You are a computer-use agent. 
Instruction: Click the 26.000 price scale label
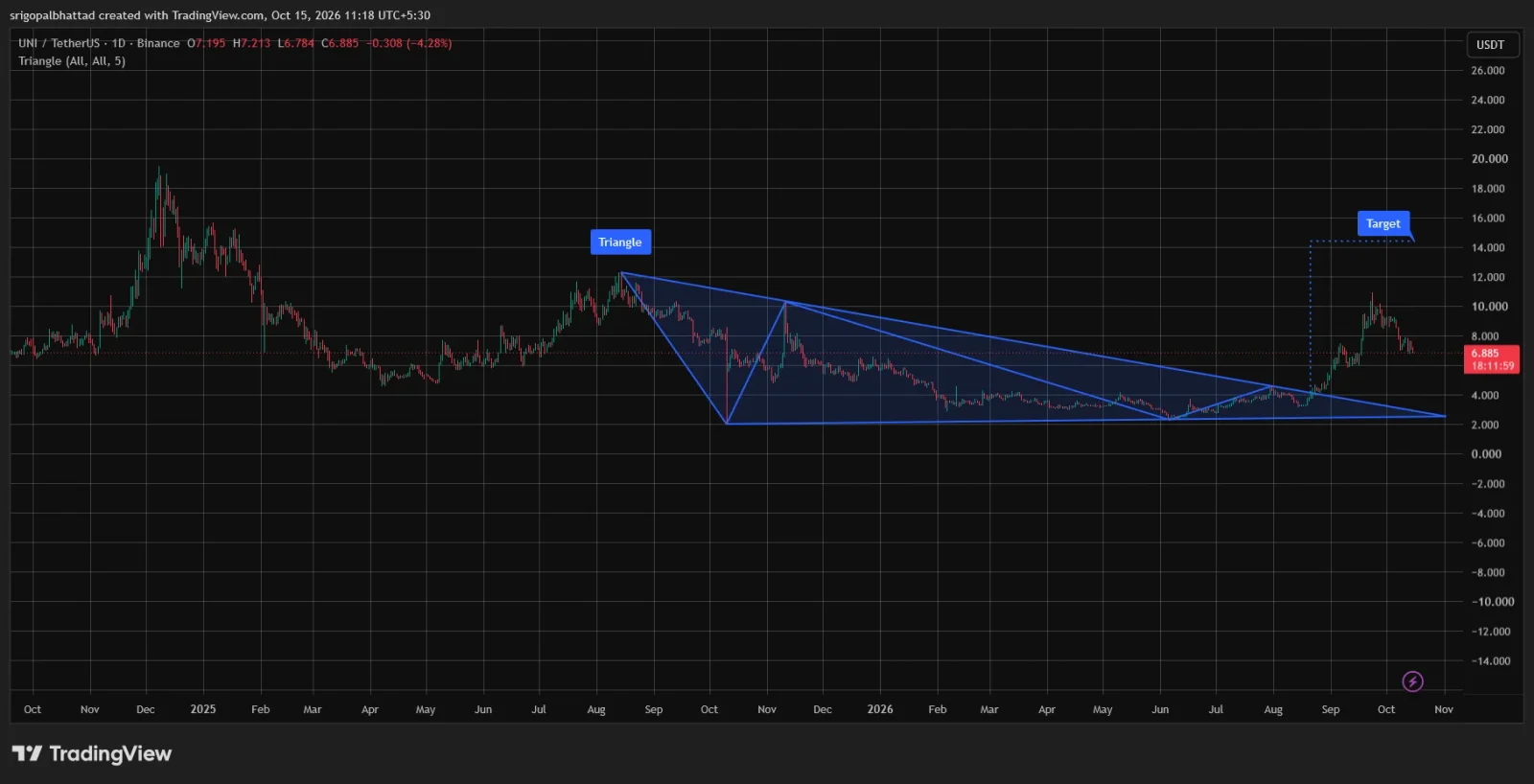[x=1488, y=71]
